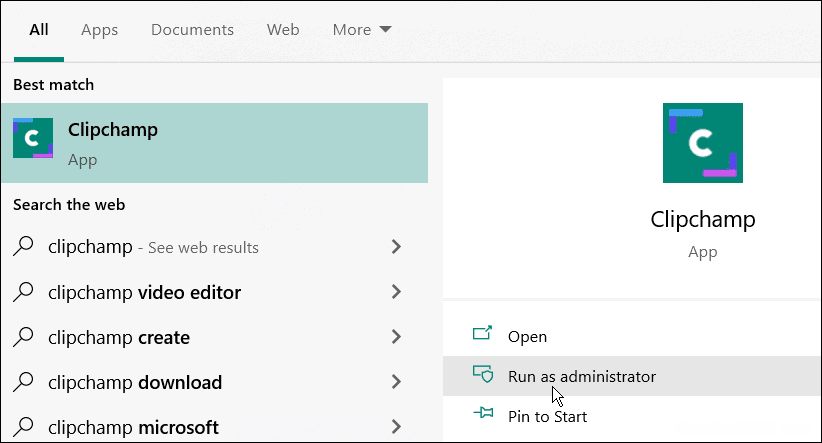This screenshot has width=822, height=443.
Task: Expand the clipchamp See web results chevron
Action: tap(396, 246)
